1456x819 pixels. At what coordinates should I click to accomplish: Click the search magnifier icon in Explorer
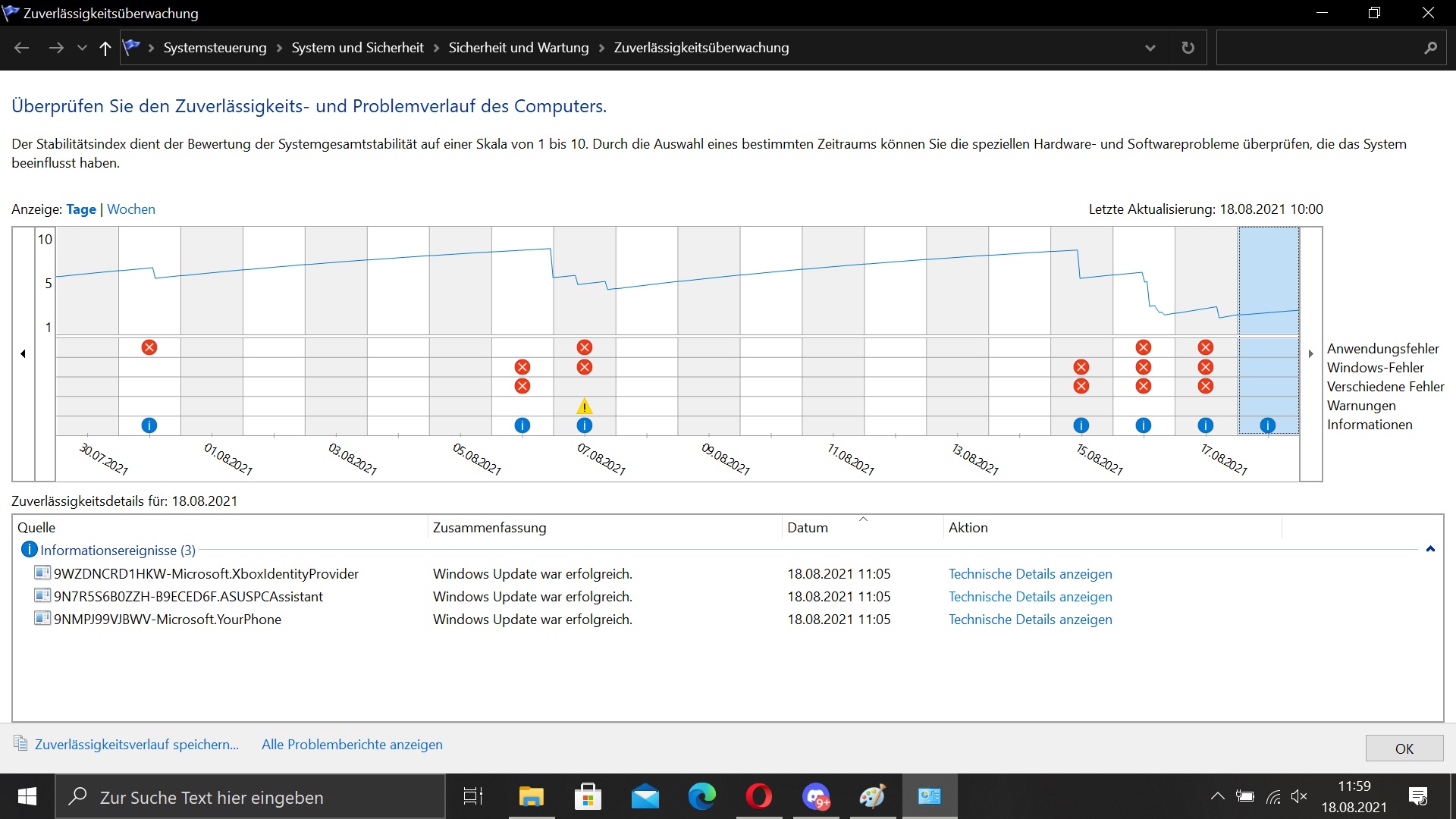click(x=1430, y=48)
